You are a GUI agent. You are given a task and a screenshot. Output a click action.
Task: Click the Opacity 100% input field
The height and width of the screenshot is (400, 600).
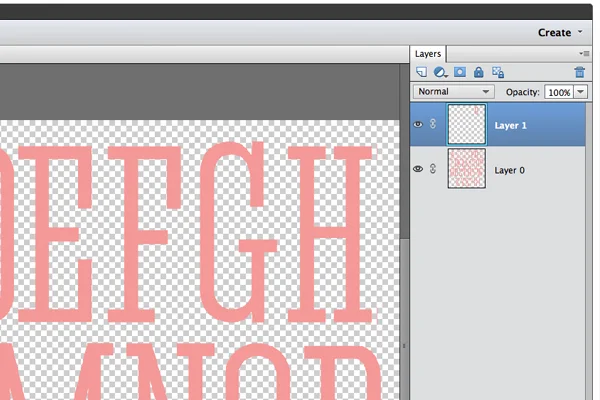[559, 92]
